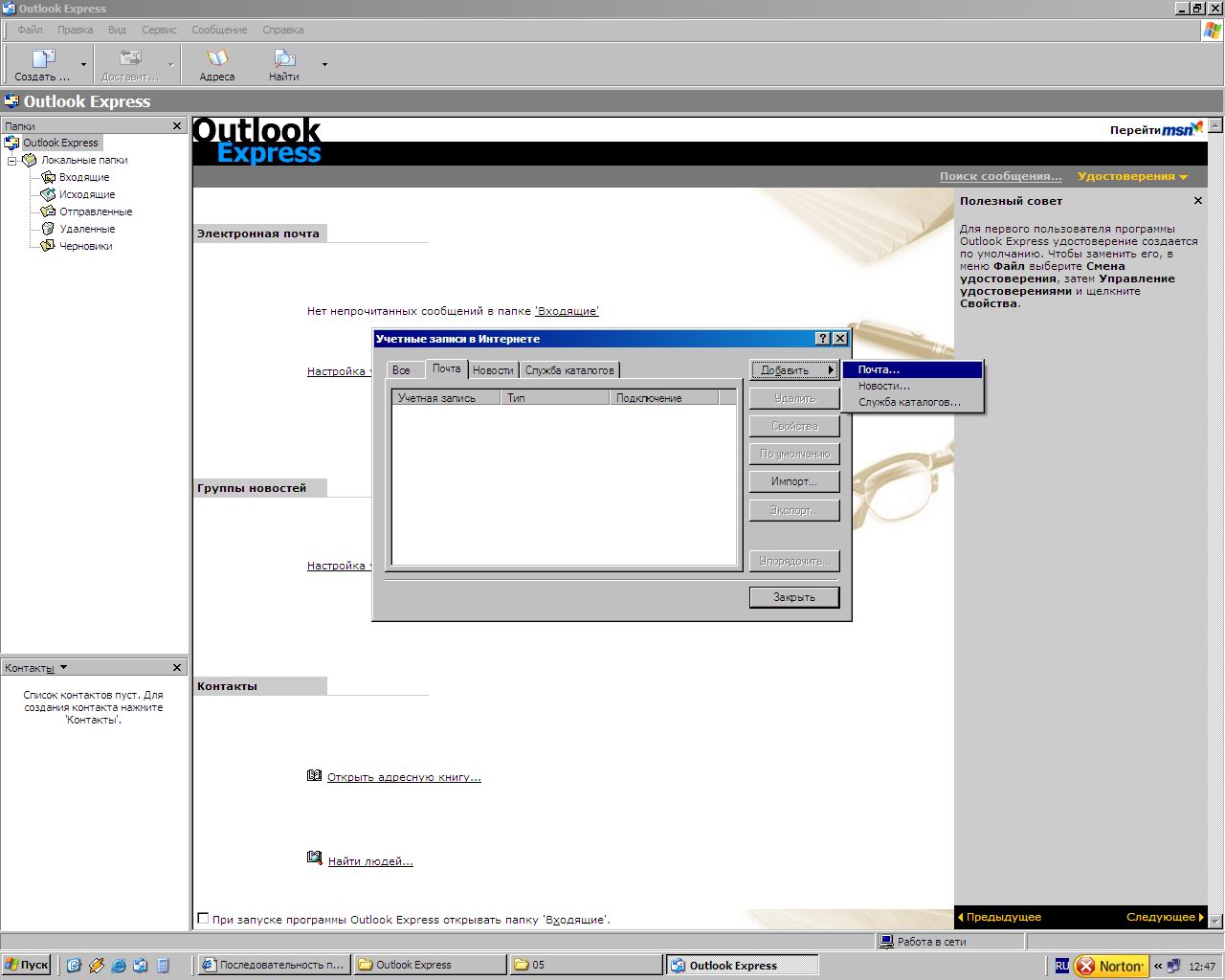Open the Доставить dropdown arrow
The width and height of the screenshot is (1225, 980).
click(171, 65)
